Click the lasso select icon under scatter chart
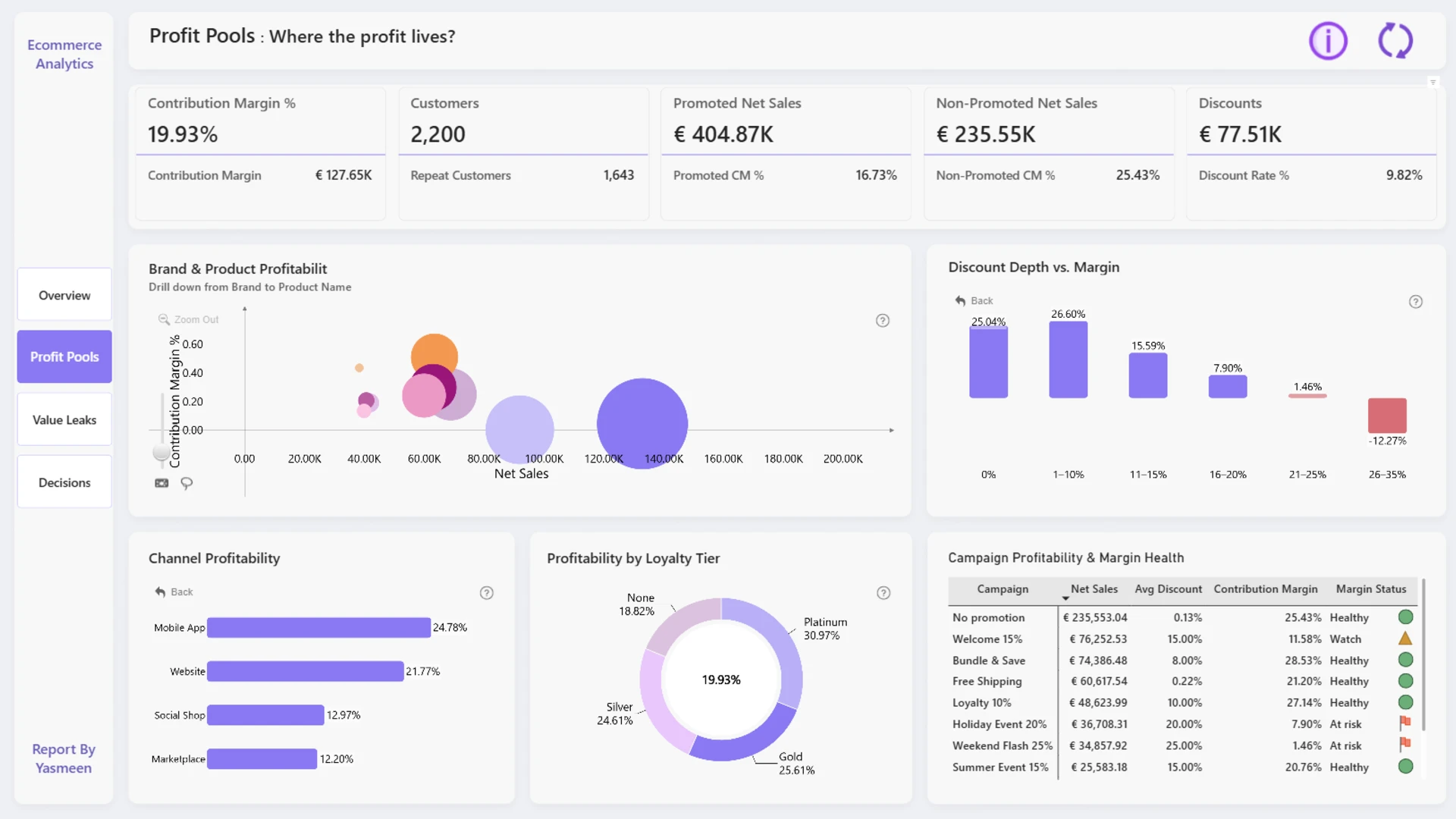1456x819 pixels. [x=187, y=483]
